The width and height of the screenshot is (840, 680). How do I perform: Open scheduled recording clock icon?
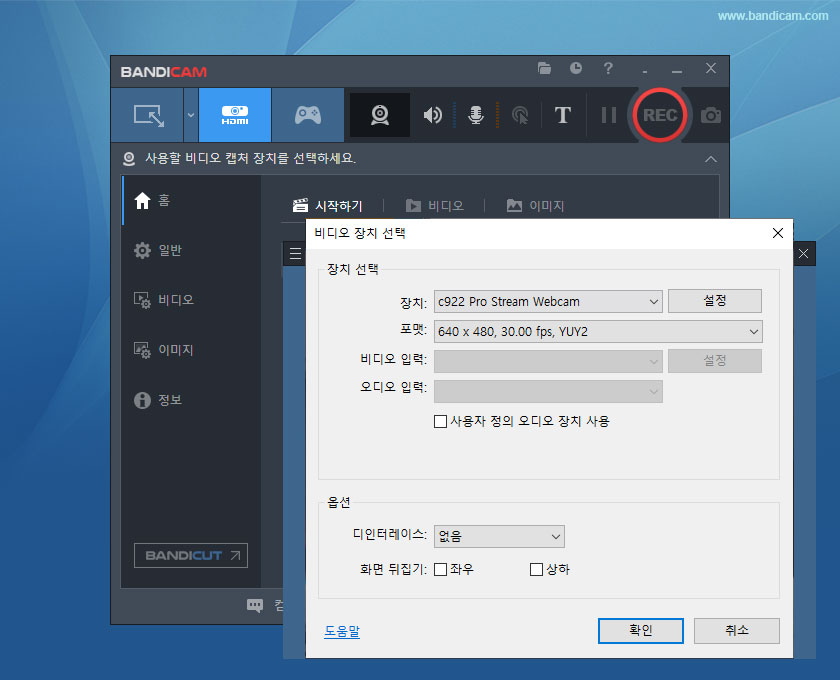pyautogui.click(x=576, y=68)
